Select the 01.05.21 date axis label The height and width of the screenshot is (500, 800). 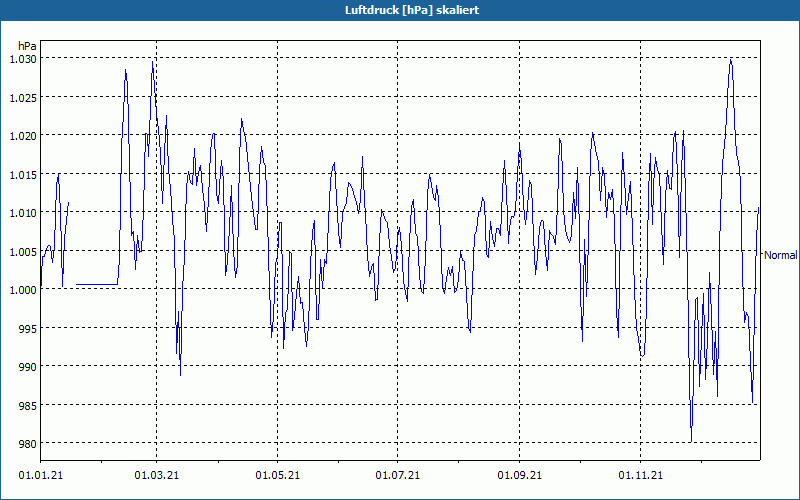(x=278, y=475)
